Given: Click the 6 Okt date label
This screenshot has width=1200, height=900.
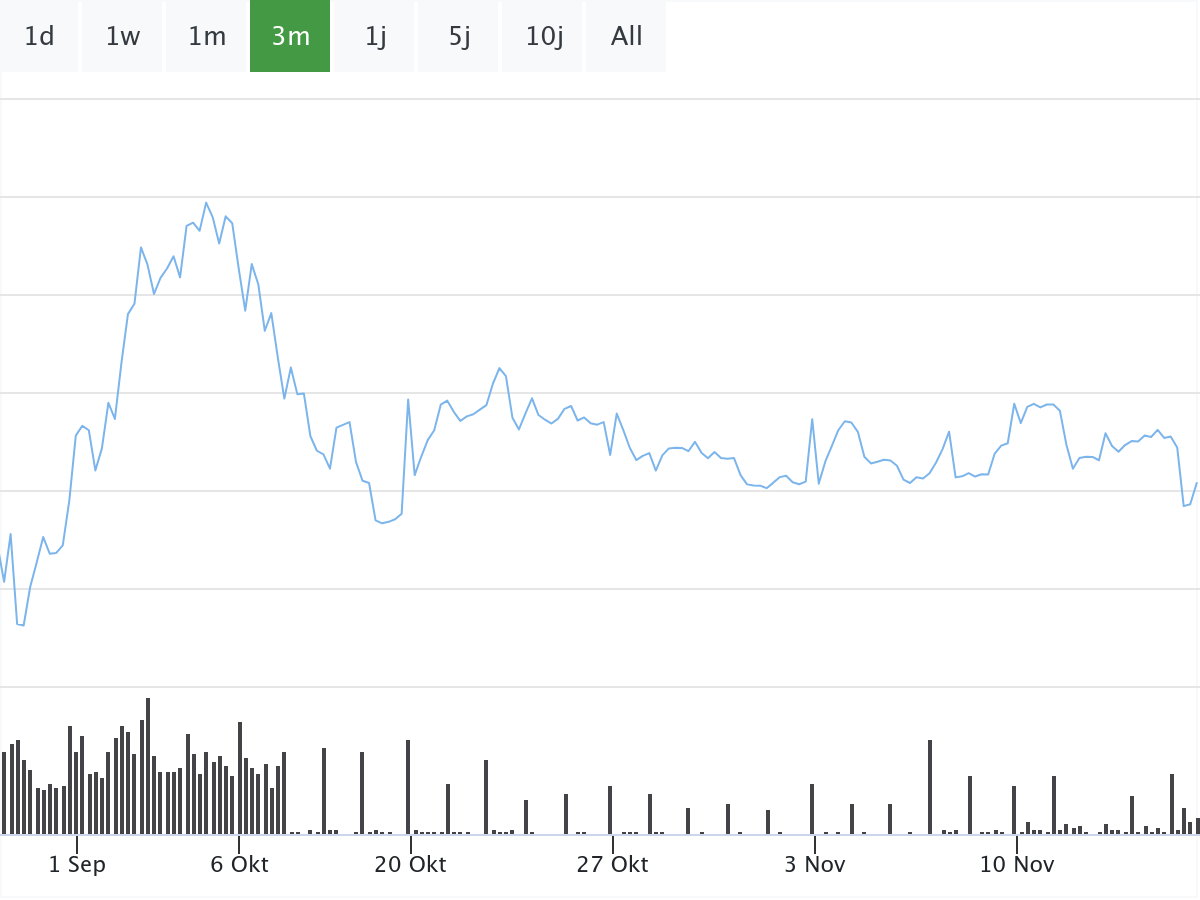Looking at the screenshot, I should (239, 864).
